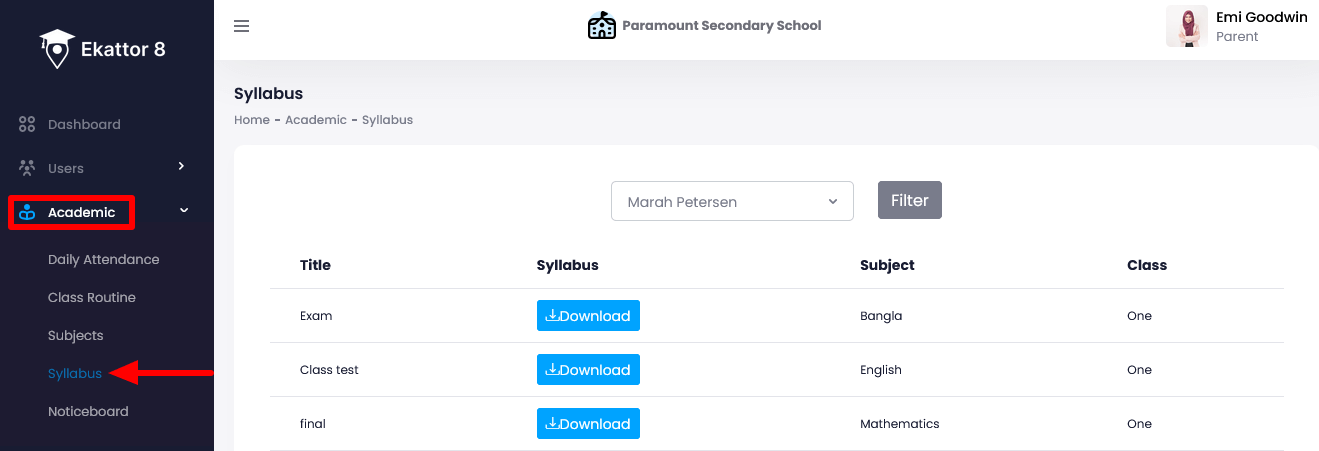The width and height of the screenshot is (1319, 451).
Task: Click the hamburger menu icon
Action: click(x=241, y=26)
